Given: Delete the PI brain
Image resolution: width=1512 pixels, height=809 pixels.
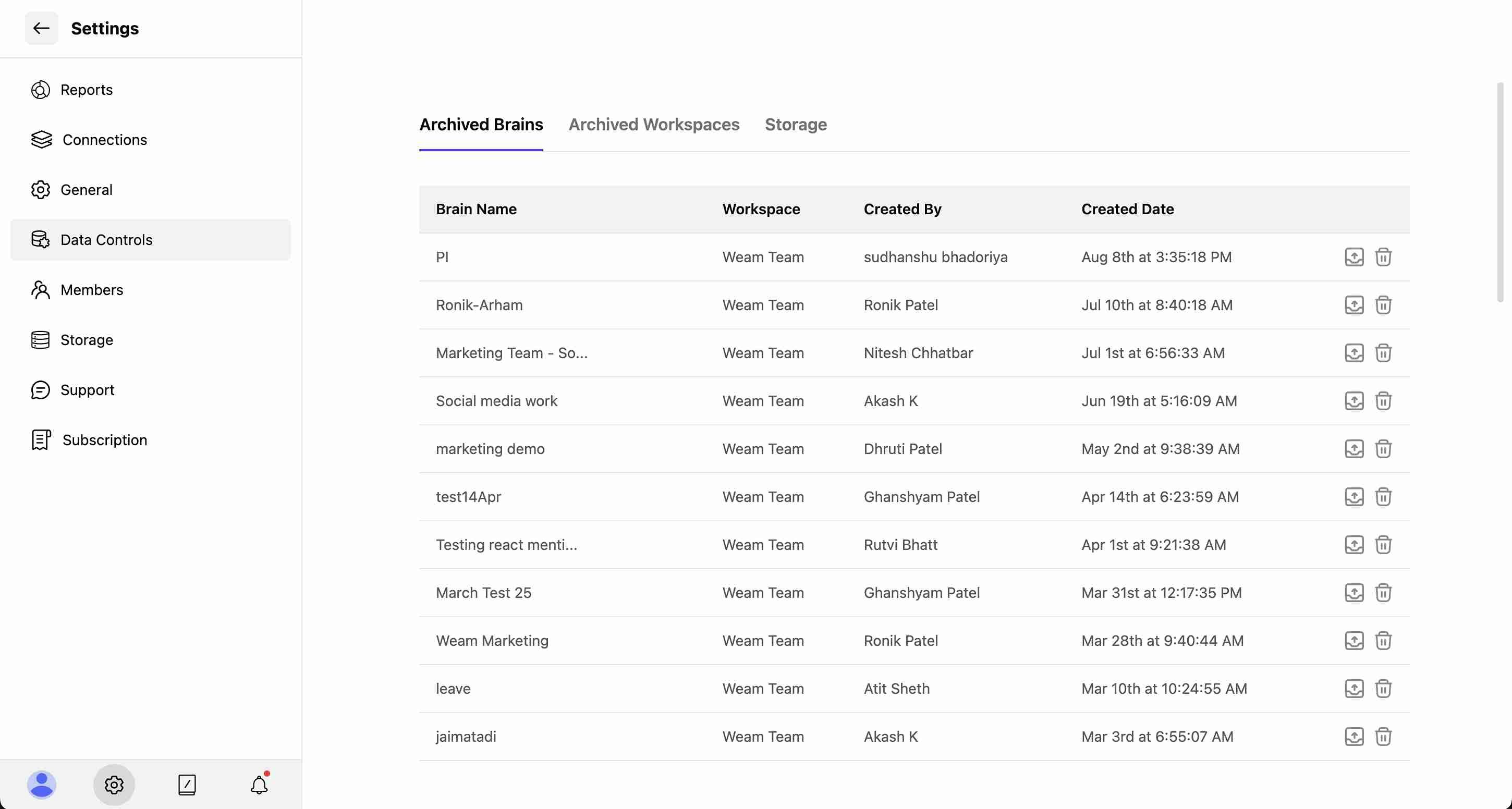Looking at the screenshot, I should [1383, 257].
